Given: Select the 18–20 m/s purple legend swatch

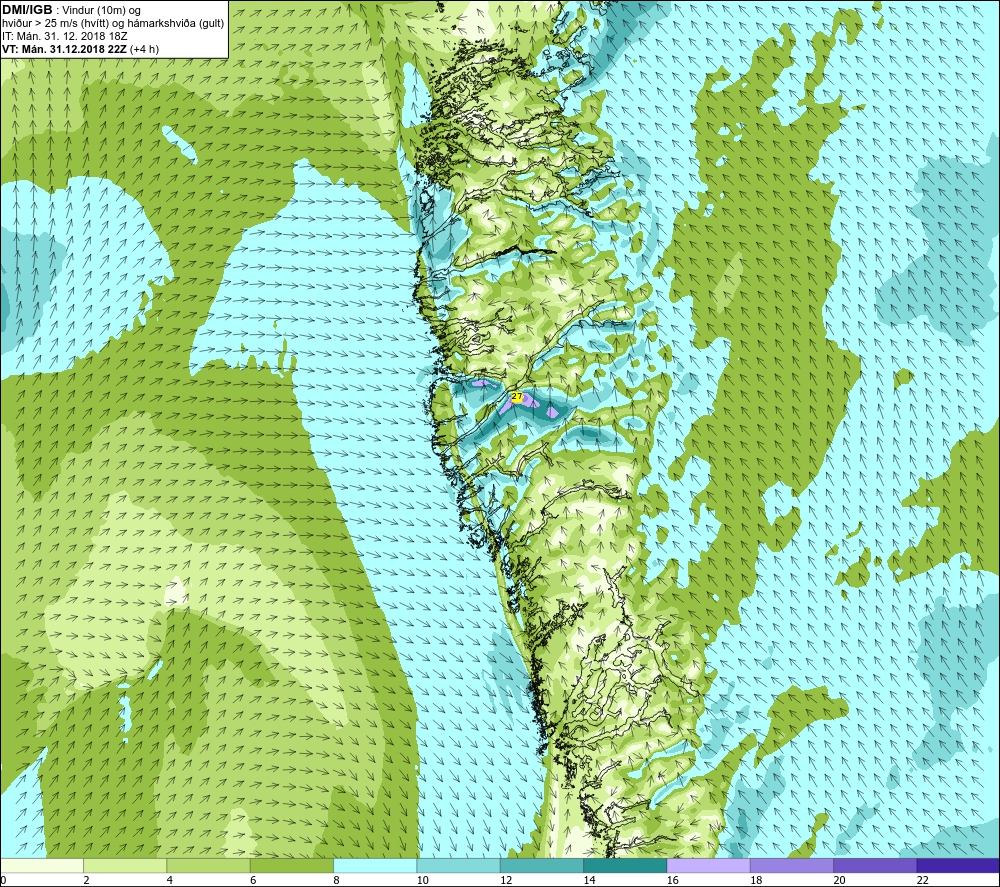Looking at the screenshot, I should [791, 865].
